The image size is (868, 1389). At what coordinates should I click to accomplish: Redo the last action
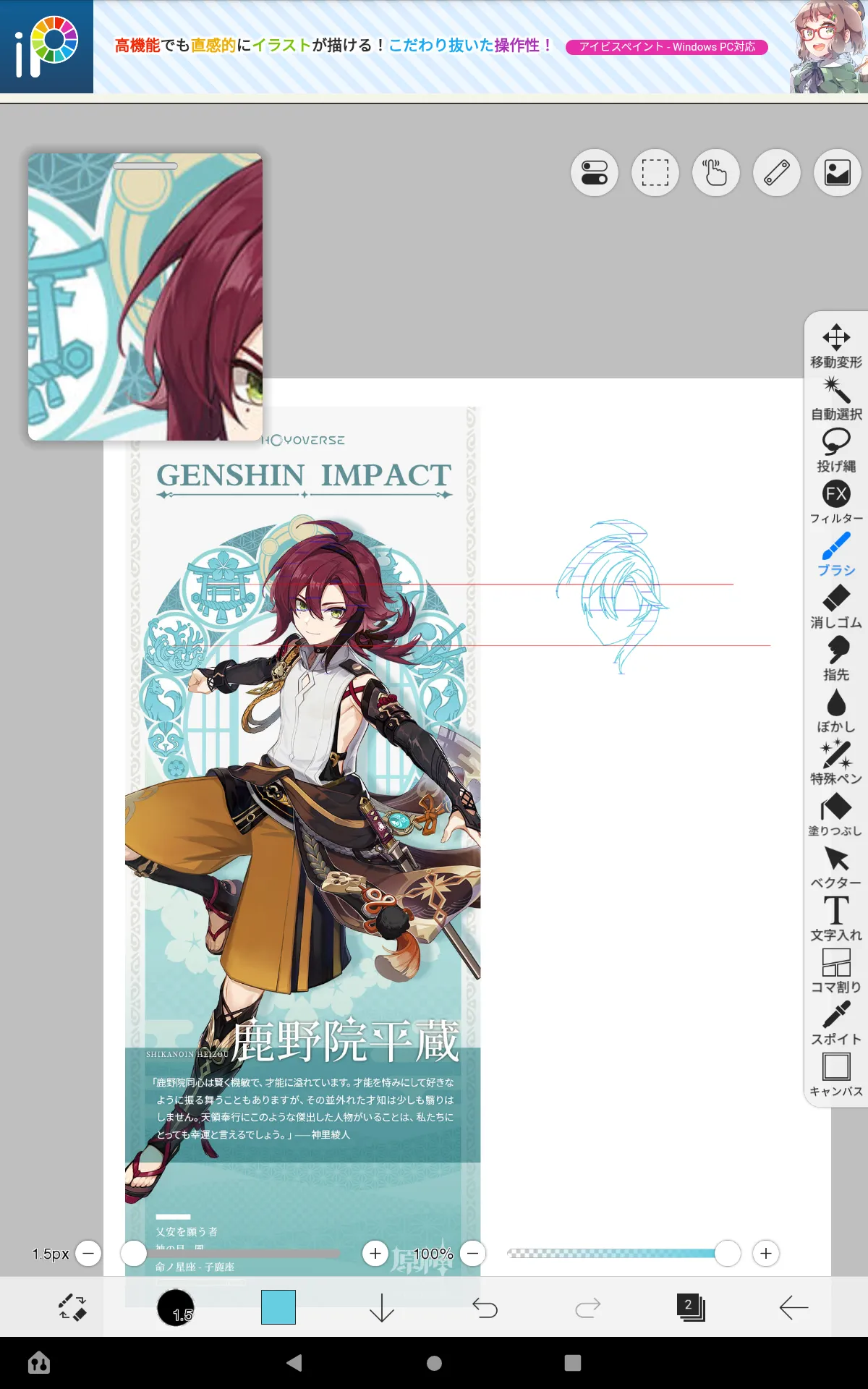click(x=588, y=1307)
